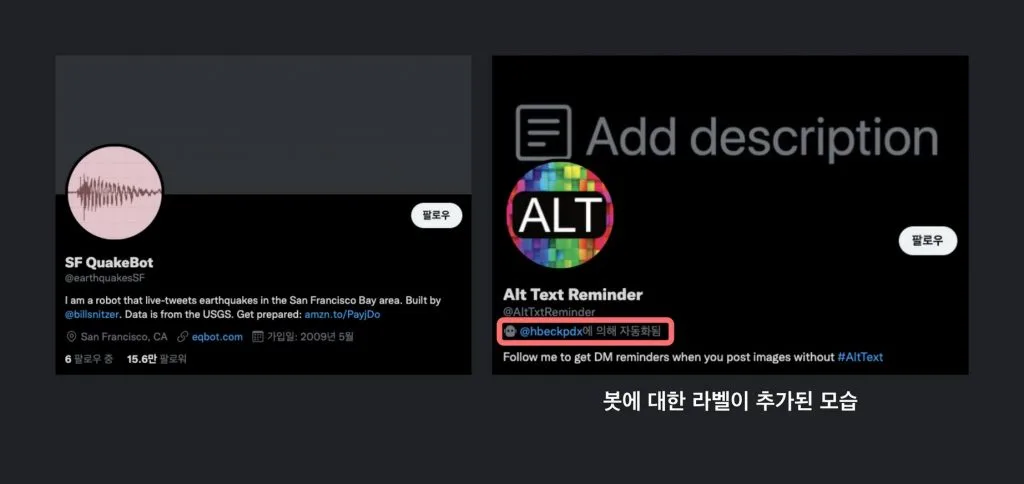Open the @hbeckpdx profile link
The image size is (1024, 484).
pos(551,332)
